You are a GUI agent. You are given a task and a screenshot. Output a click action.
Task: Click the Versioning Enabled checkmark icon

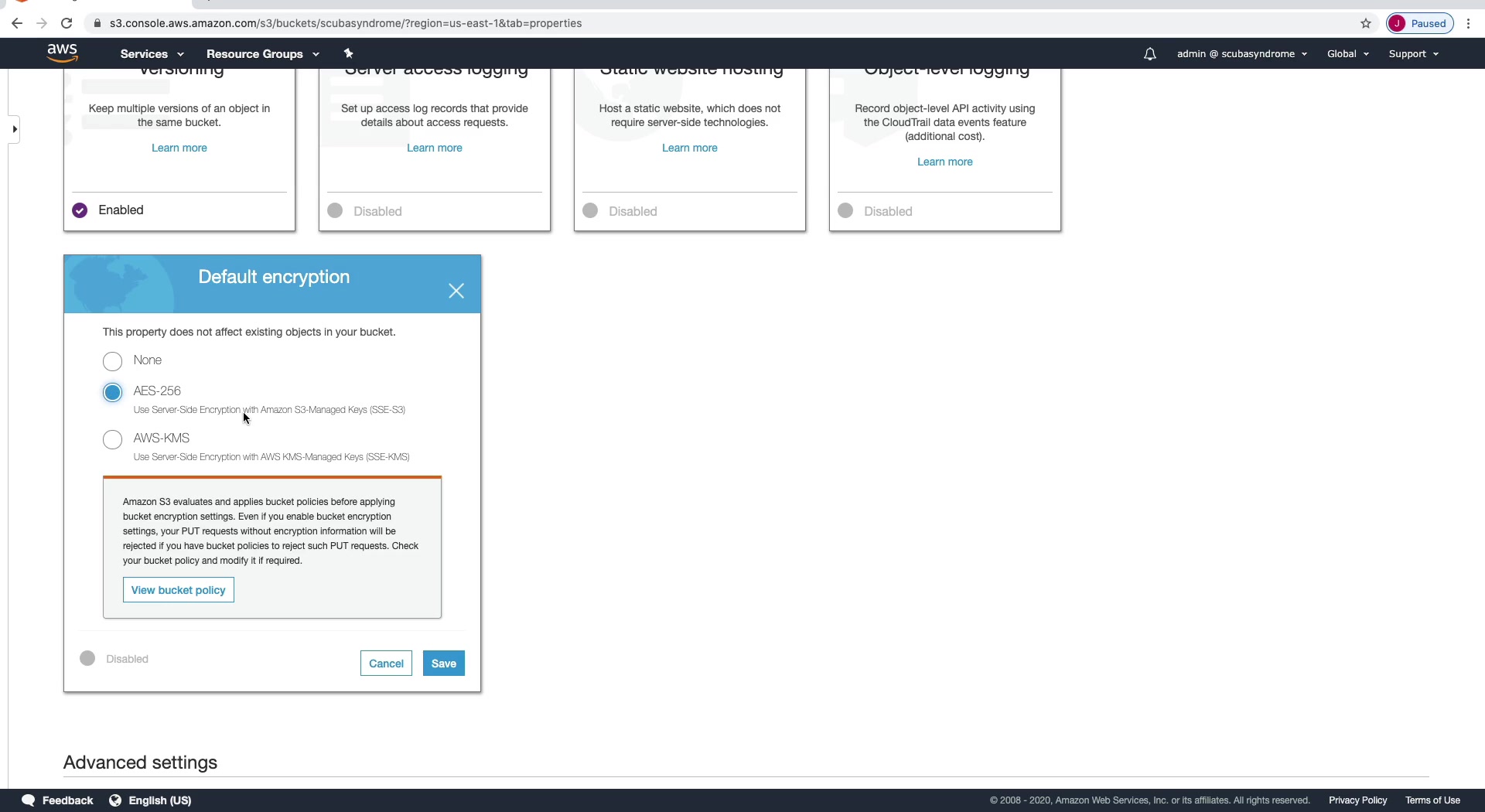[80, 210]
